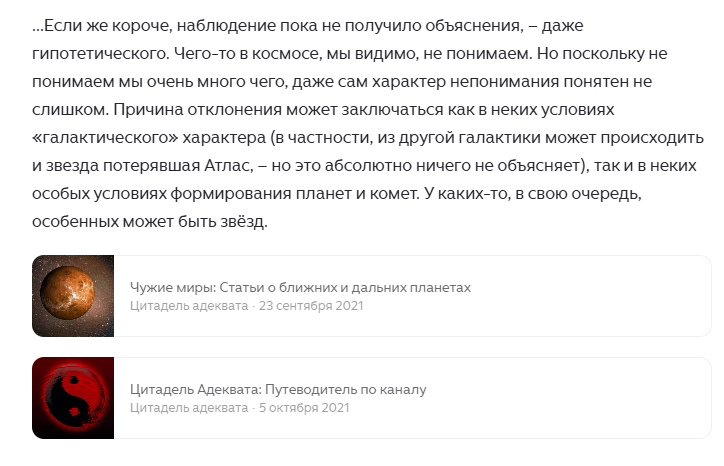This screenshot has width=724, height=466.
Task: Click the word 'гипотетического' in the paragraph
Action: click(101, 54)
